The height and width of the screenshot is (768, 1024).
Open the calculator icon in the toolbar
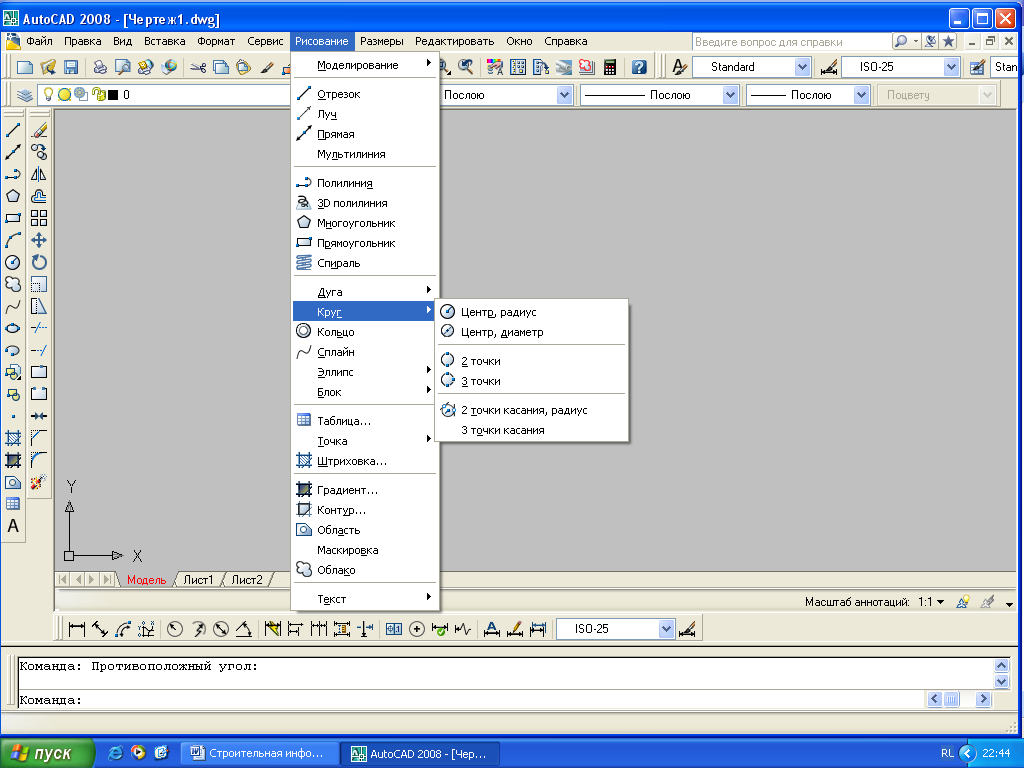pos(610,67)
